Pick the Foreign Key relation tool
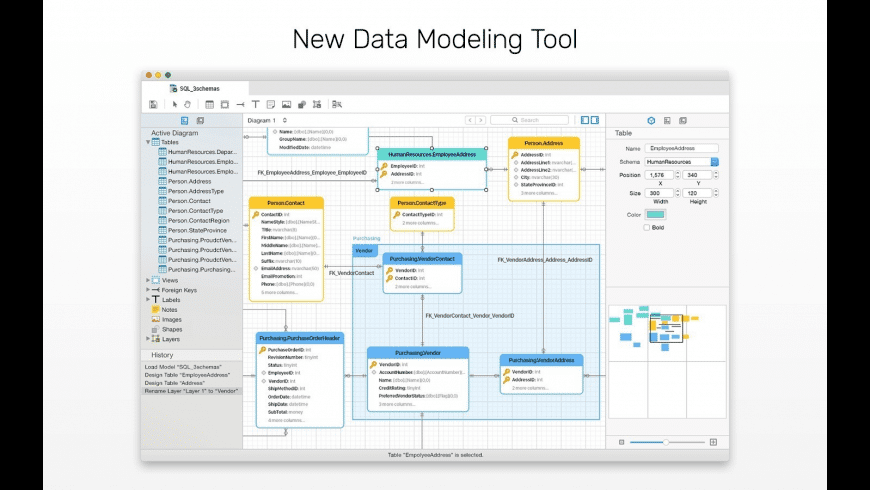 (240, 104)
